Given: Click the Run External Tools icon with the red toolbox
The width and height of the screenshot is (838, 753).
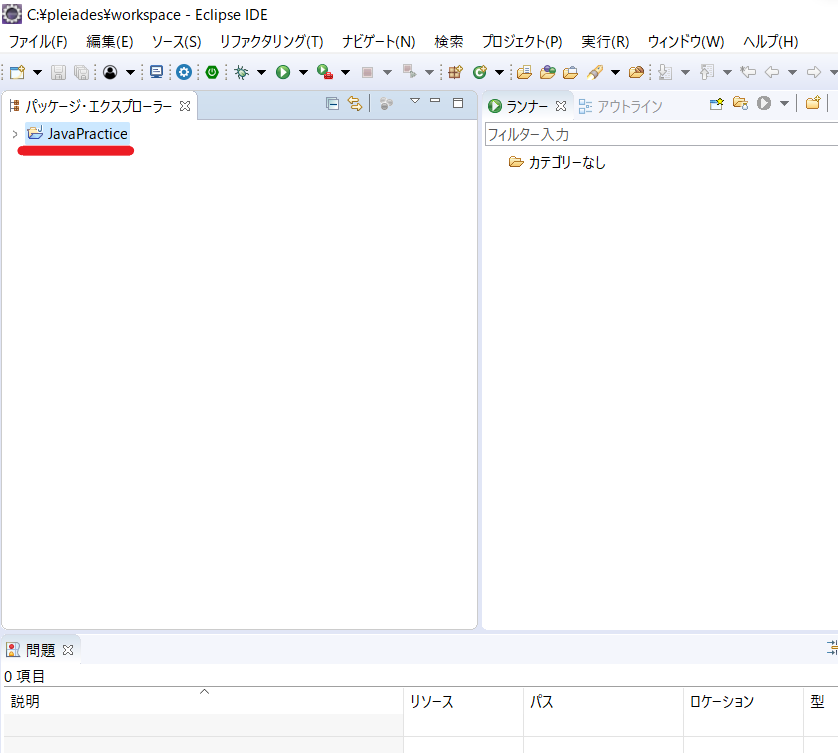Looking at the screenshot, I should pos(325,72).
